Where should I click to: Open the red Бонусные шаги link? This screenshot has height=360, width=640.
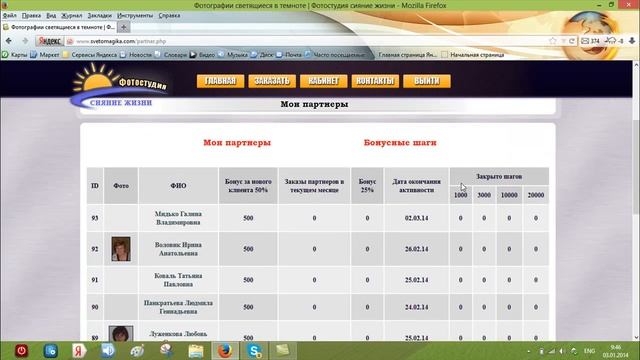tap(400, 142)
